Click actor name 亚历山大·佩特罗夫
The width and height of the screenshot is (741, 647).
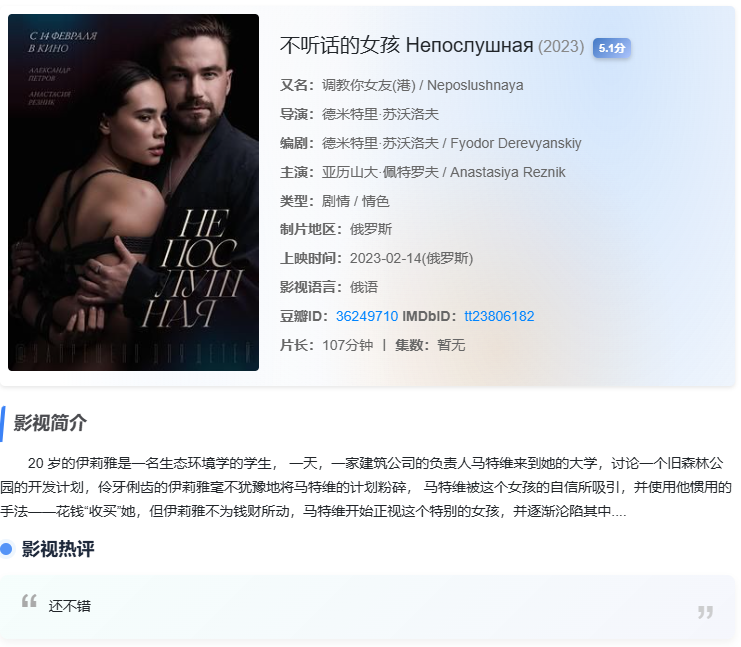pos(380,172)
